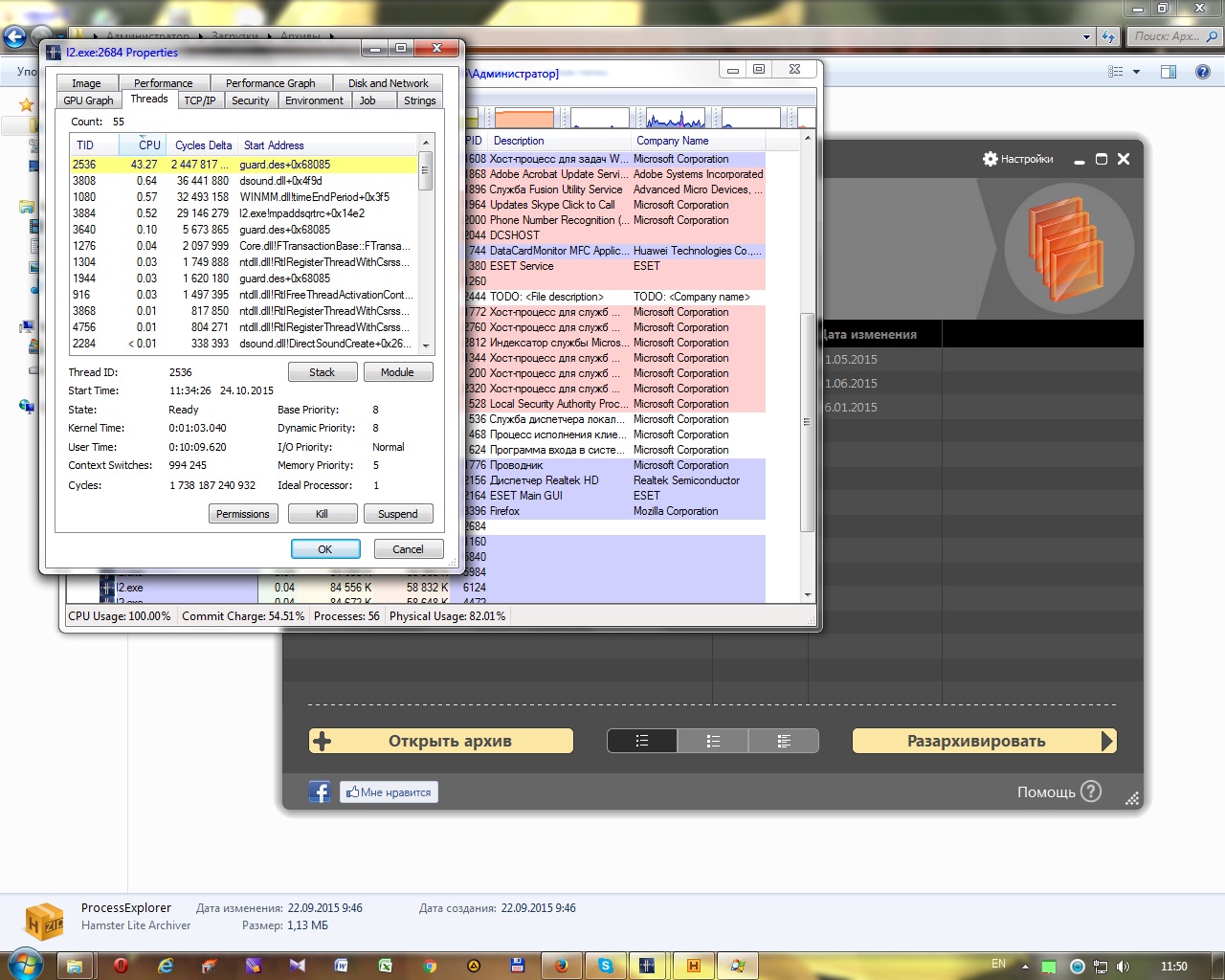Click OK in the Properties dialog
The height and width of the screenshot is (980, 1225).
(x=325, y=549)
